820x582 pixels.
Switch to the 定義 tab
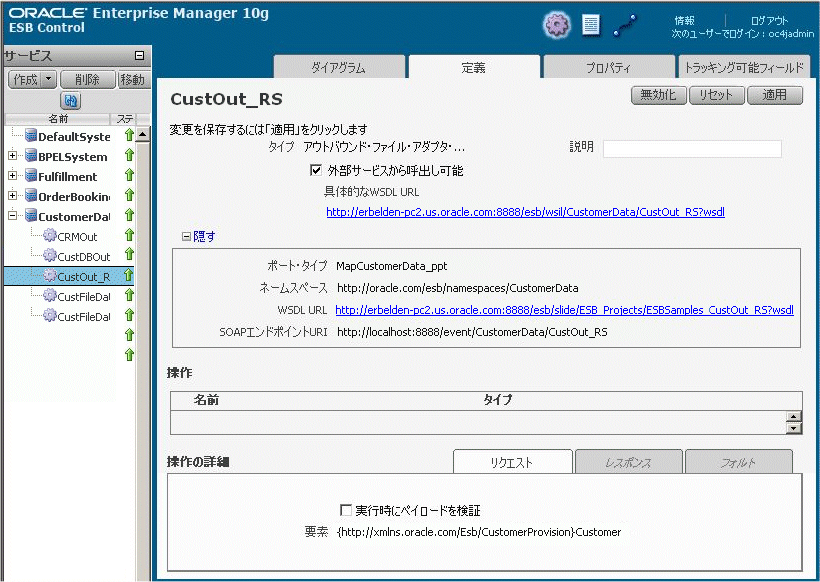pyautogui.click(x=474, y=67)
